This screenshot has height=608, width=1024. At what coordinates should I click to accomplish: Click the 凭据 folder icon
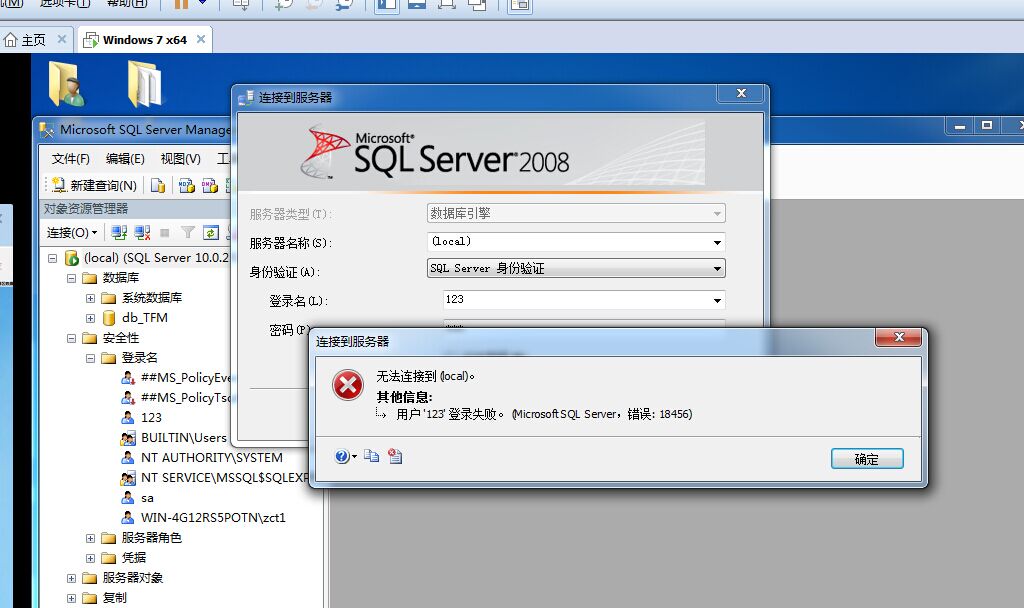[x=108, y=558]
